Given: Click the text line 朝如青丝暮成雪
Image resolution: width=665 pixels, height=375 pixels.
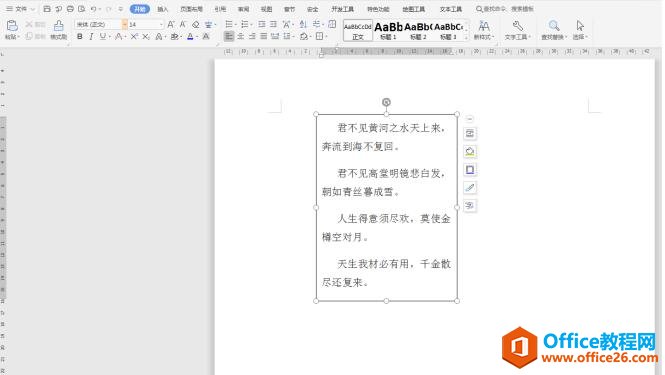Looking at the screenshot, I should pos(360,192).
